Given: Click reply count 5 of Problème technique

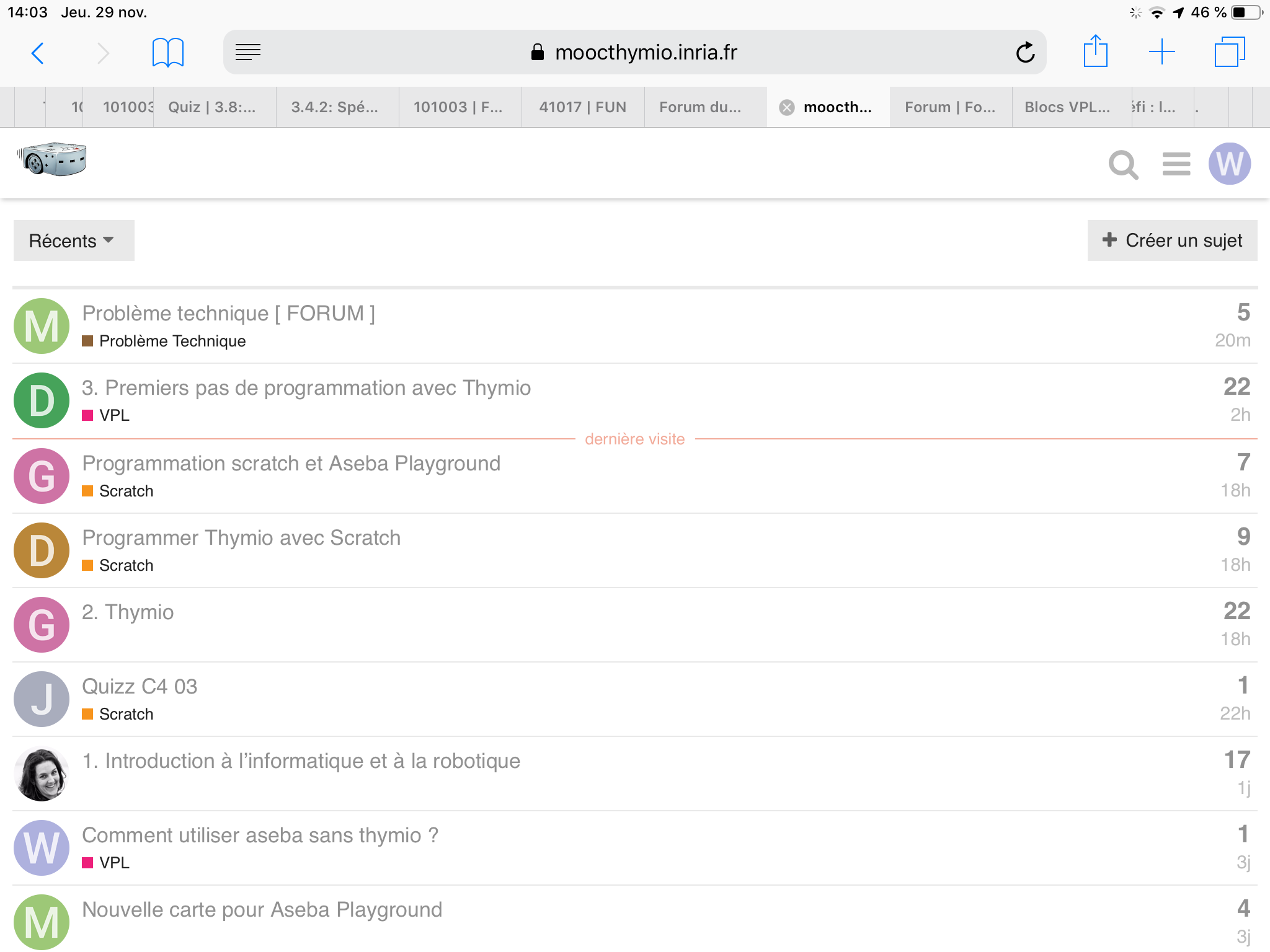Looking at the screenshot, I should tap(1243, 312).
